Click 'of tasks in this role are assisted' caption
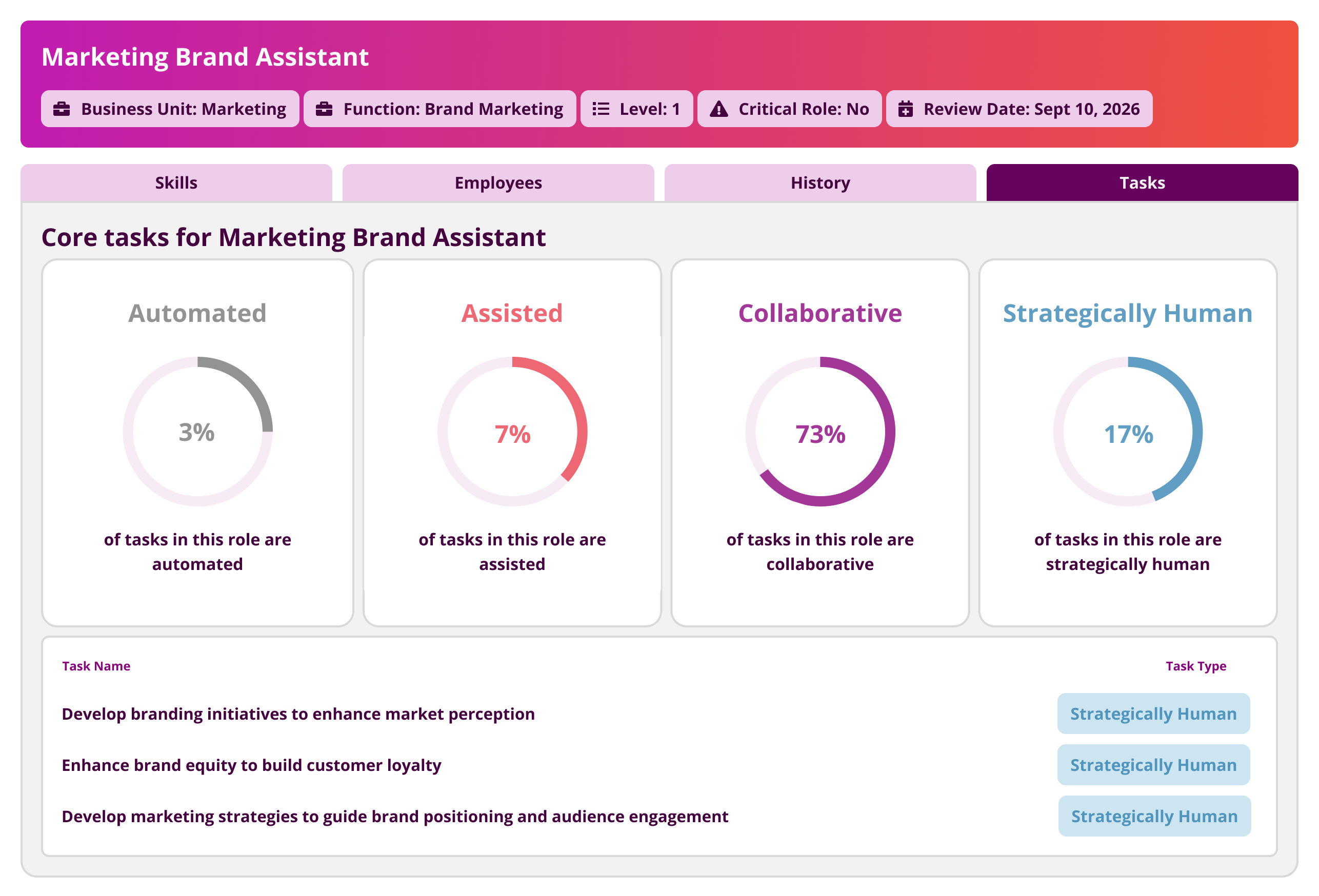 point(512,552)
